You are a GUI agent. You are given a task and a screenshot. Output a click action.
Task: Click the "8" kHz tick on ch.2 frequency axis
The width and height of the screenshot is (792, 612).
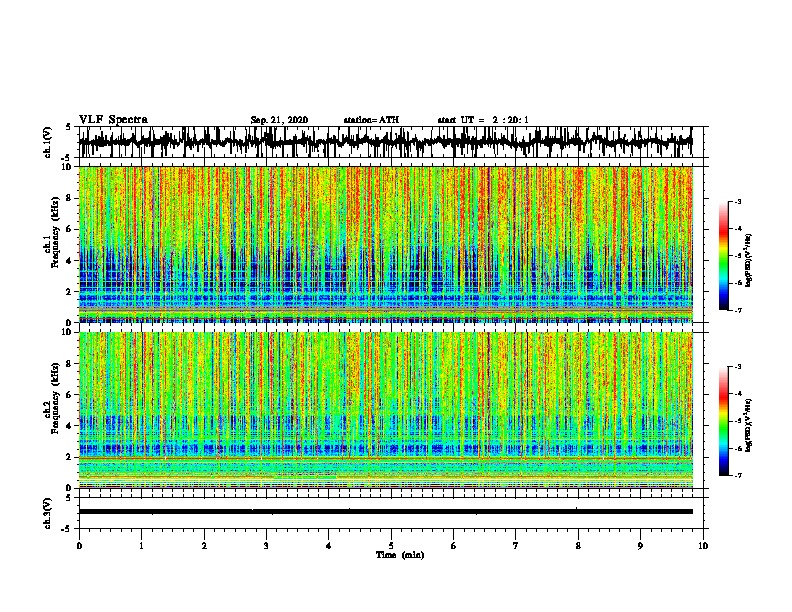tap(70, 364)
